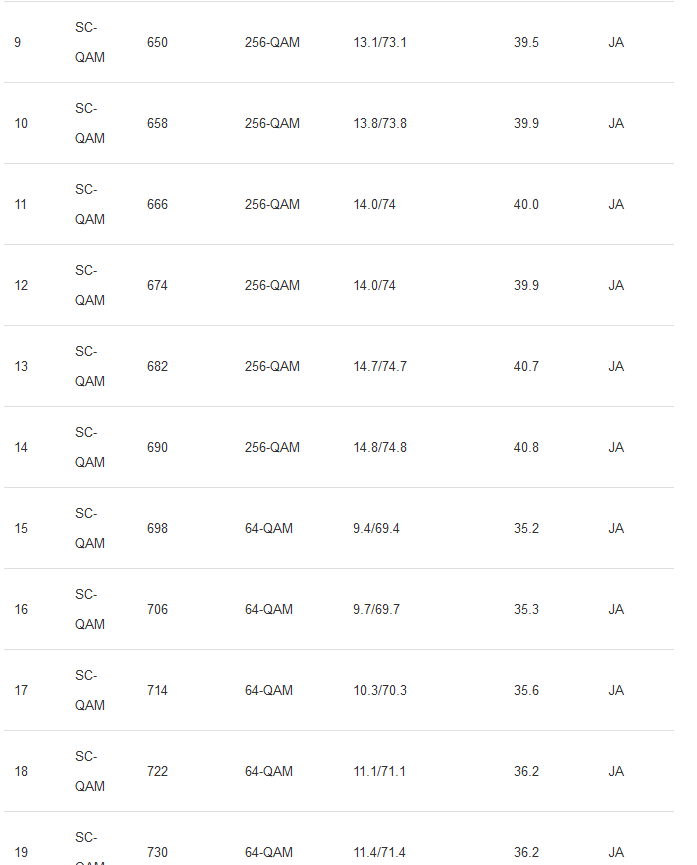Viewport: 697px width, 865px height.
Task: Select the 40.0 SNR value
Action: (526, 205)
